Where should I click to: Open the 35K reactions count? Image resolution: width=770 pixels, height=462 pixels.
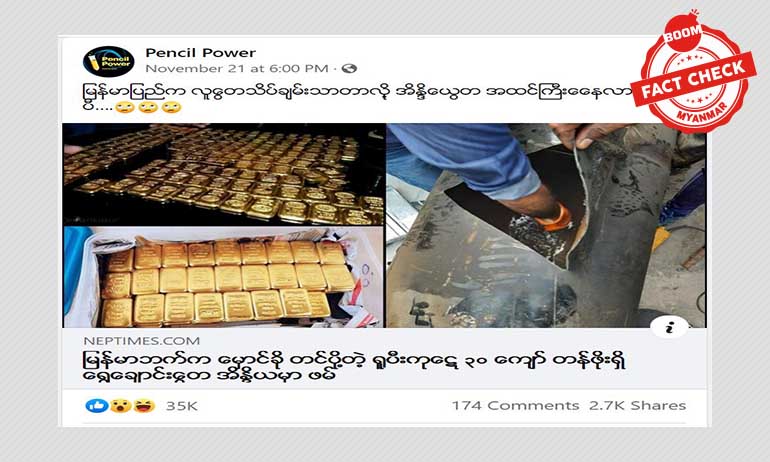pos(181,406)
